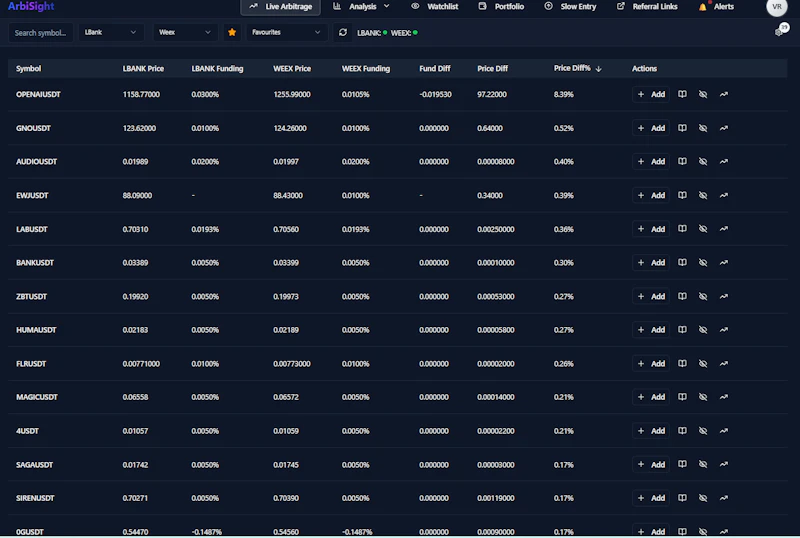
Task: Expand the Analysis menu chevron
Action: 387,6
